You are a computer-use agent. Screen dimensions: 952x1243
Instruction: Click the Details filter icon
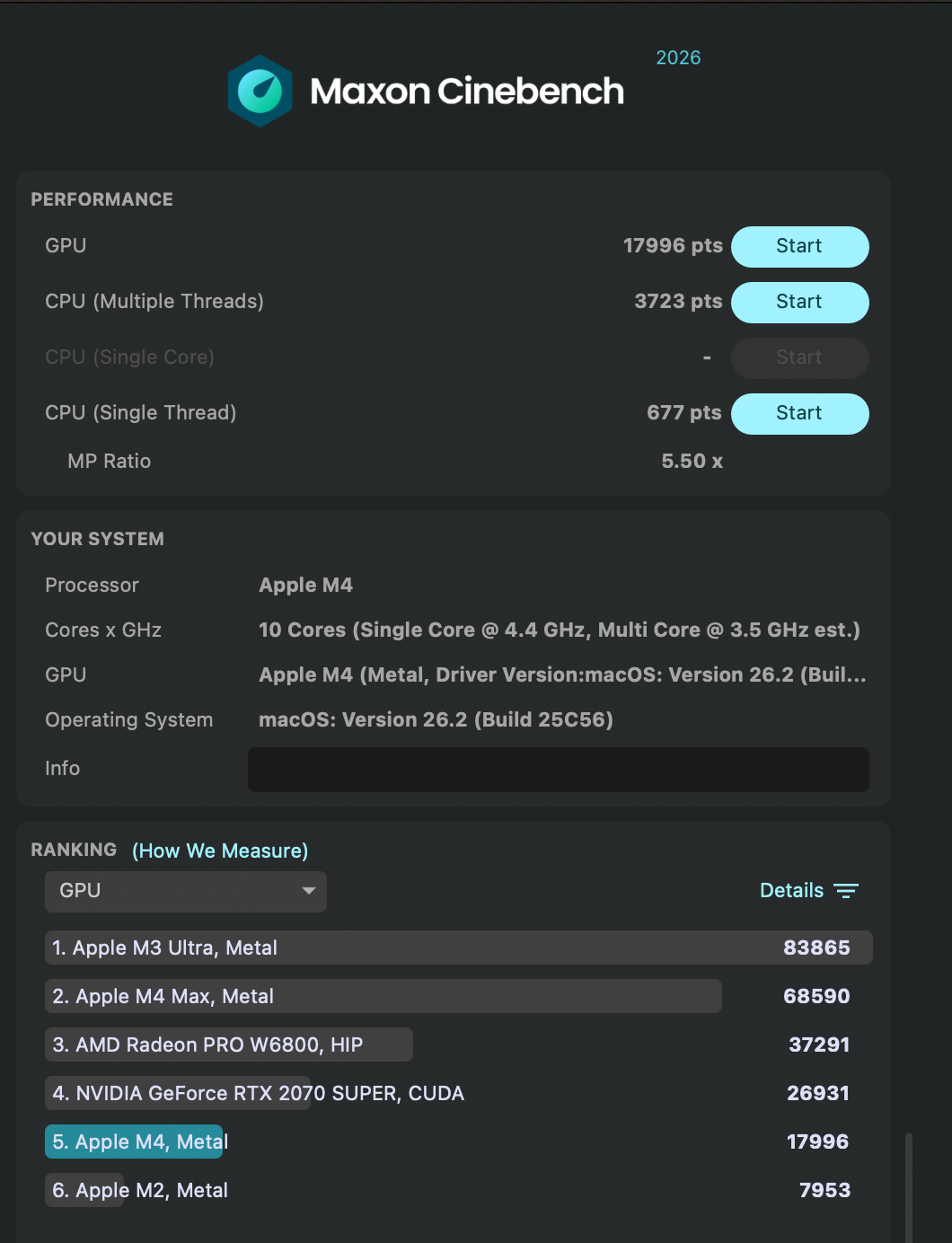point(845,891)
